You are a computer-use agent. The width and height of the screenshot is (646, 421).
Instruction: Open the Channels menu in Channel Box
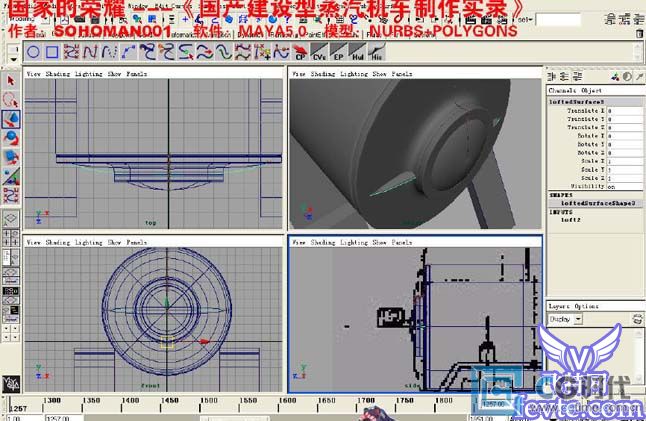(563, 90)
